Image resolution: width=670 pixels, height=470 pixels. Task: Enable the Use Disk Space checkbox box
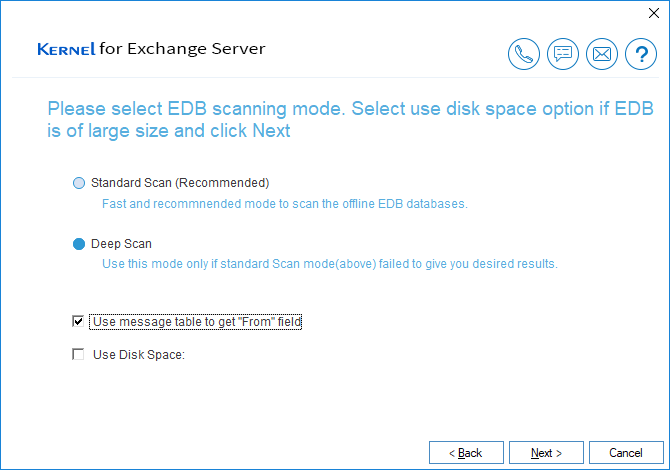pyautogui.click(x=78, y=354)
